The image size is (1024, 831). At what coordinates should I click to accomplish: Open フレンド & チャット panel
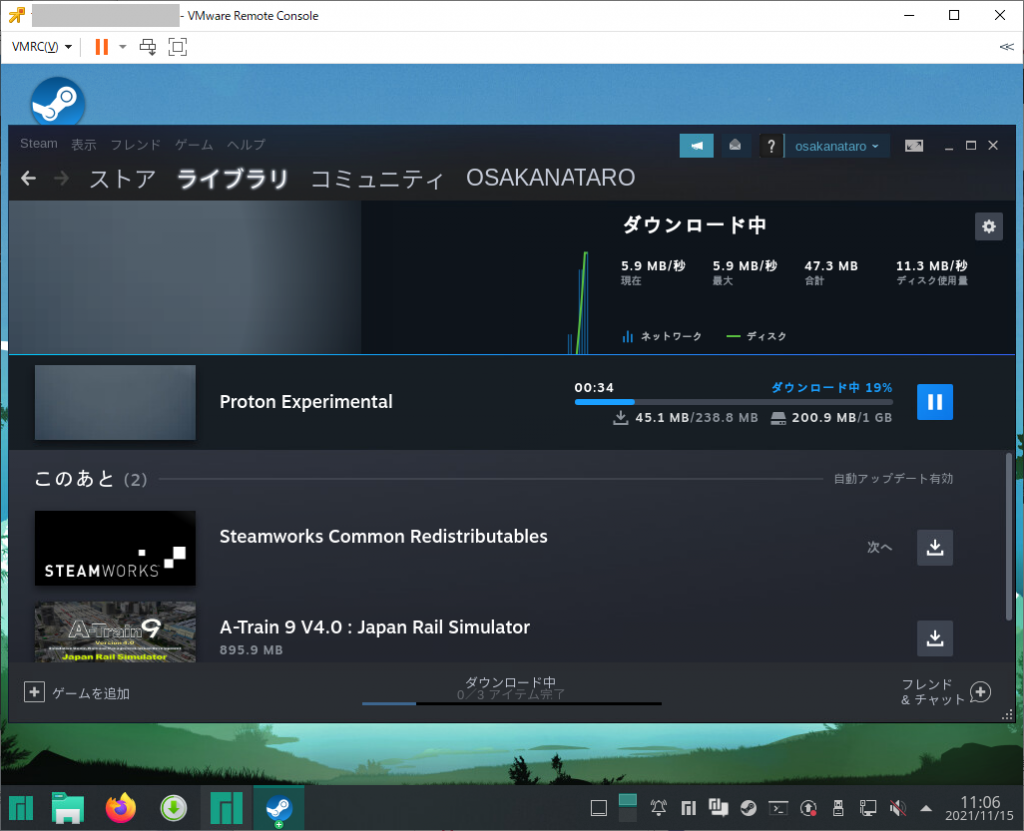click(x=946, y=692)
